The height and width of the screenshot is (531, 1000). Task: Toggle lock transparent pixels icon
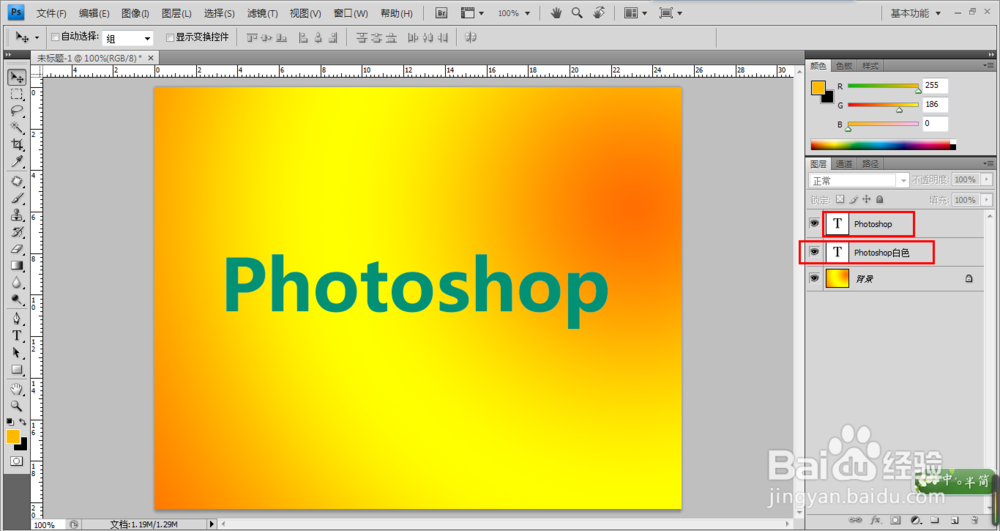(840, 200)
